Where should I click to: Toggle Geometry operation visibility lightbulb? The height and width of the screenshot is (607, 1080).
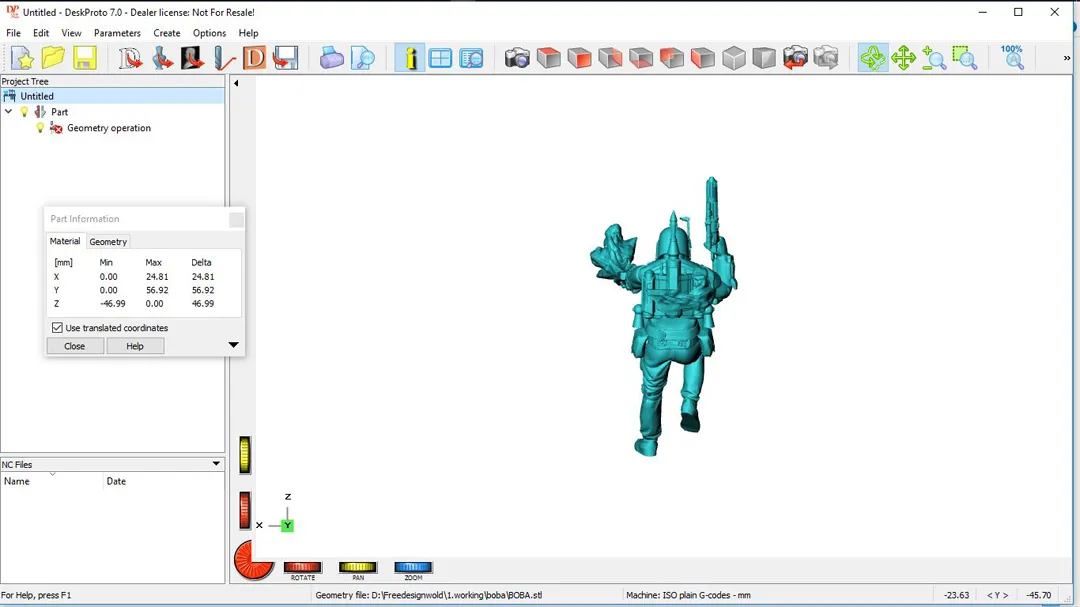coord(41,128)
